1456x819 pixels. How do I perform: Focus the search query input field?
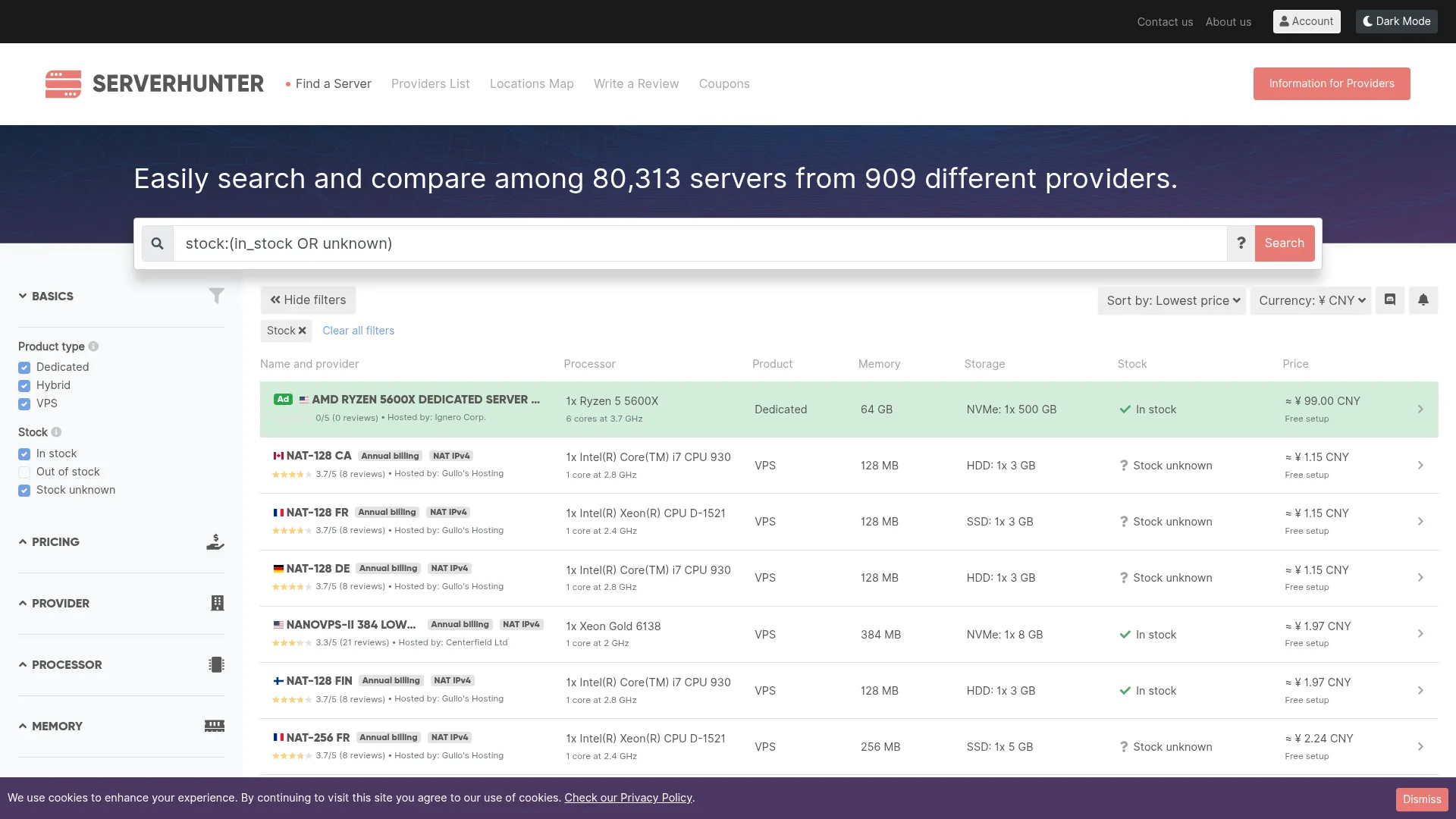click(700, 243)
